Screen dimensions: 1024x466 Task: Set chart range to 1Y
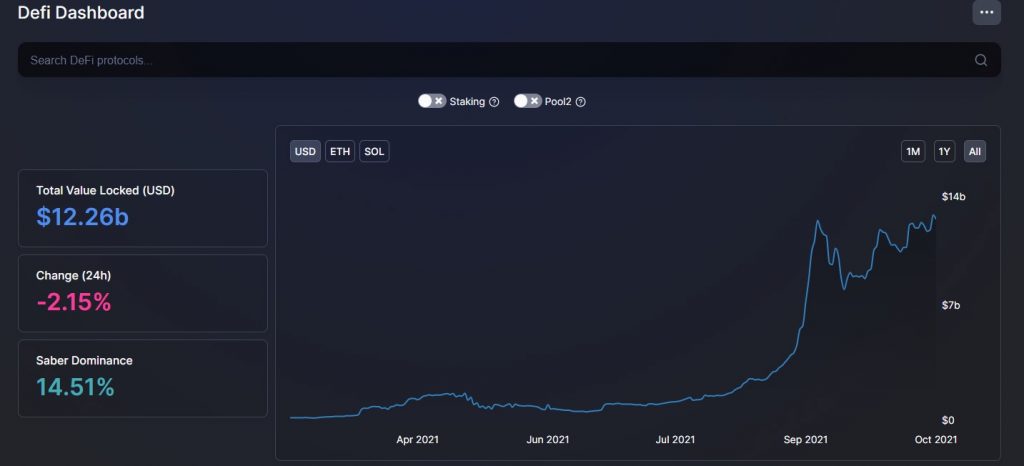[944, 152]
